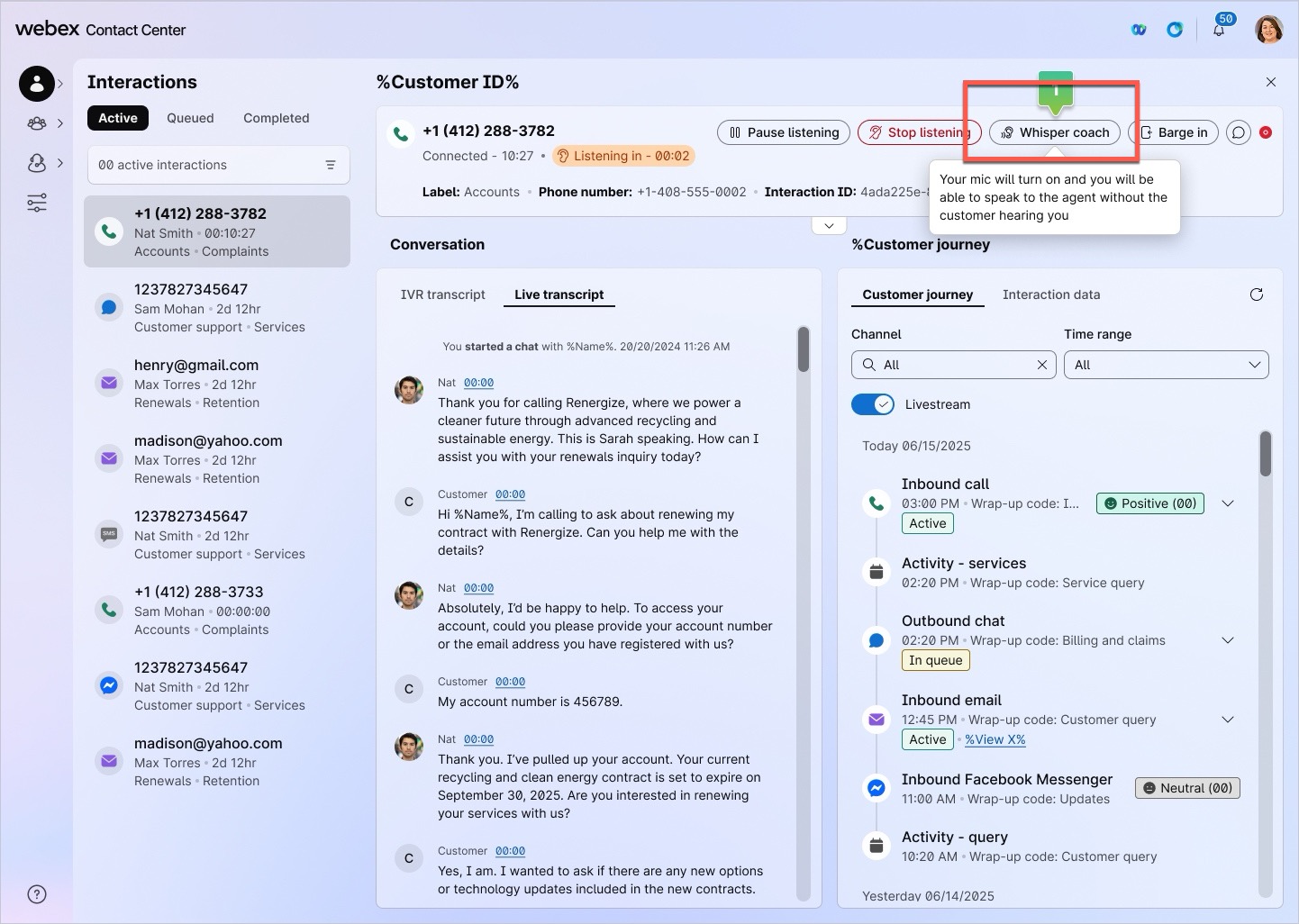Switch to the Active interactions tab

(118, 118)
